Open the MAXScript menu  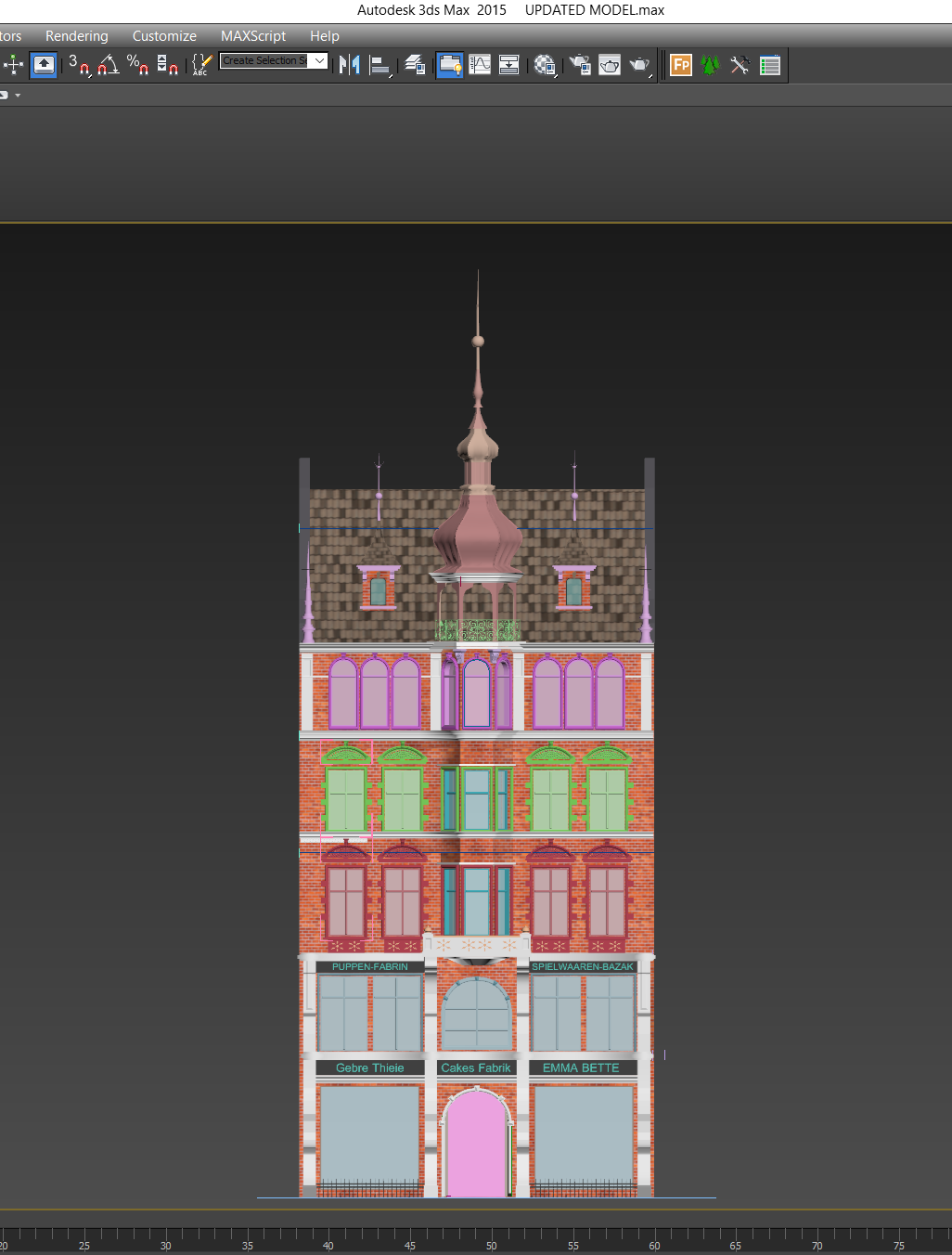253,36
